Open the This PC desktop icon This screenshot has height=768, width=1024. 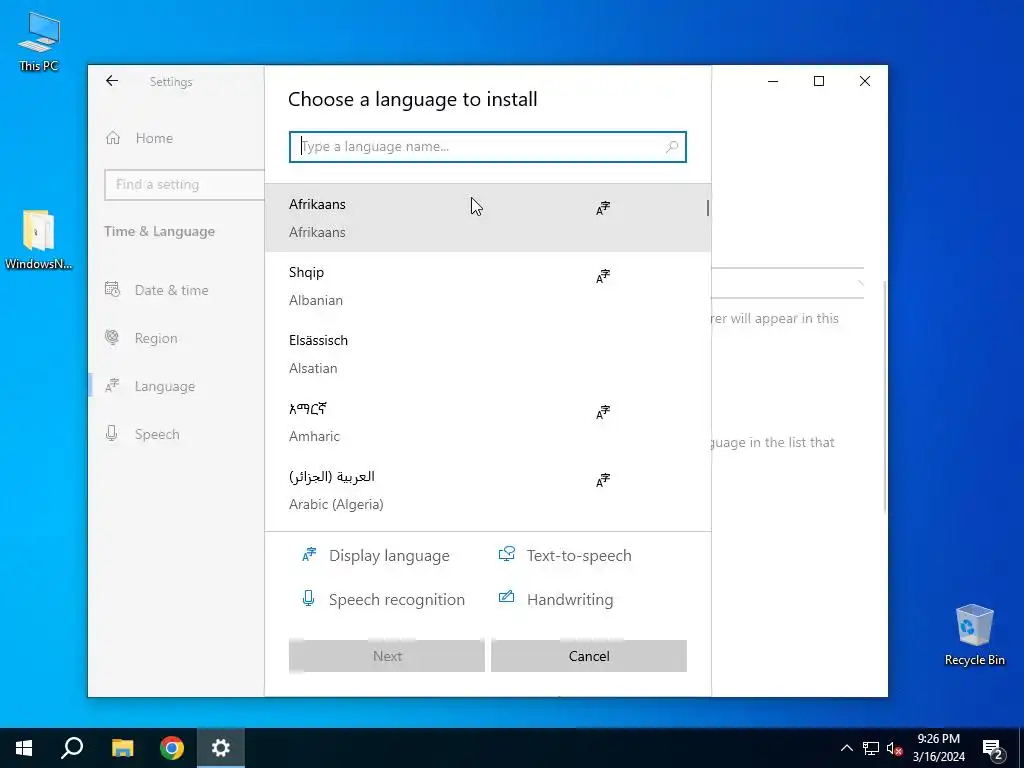point(39,42)
